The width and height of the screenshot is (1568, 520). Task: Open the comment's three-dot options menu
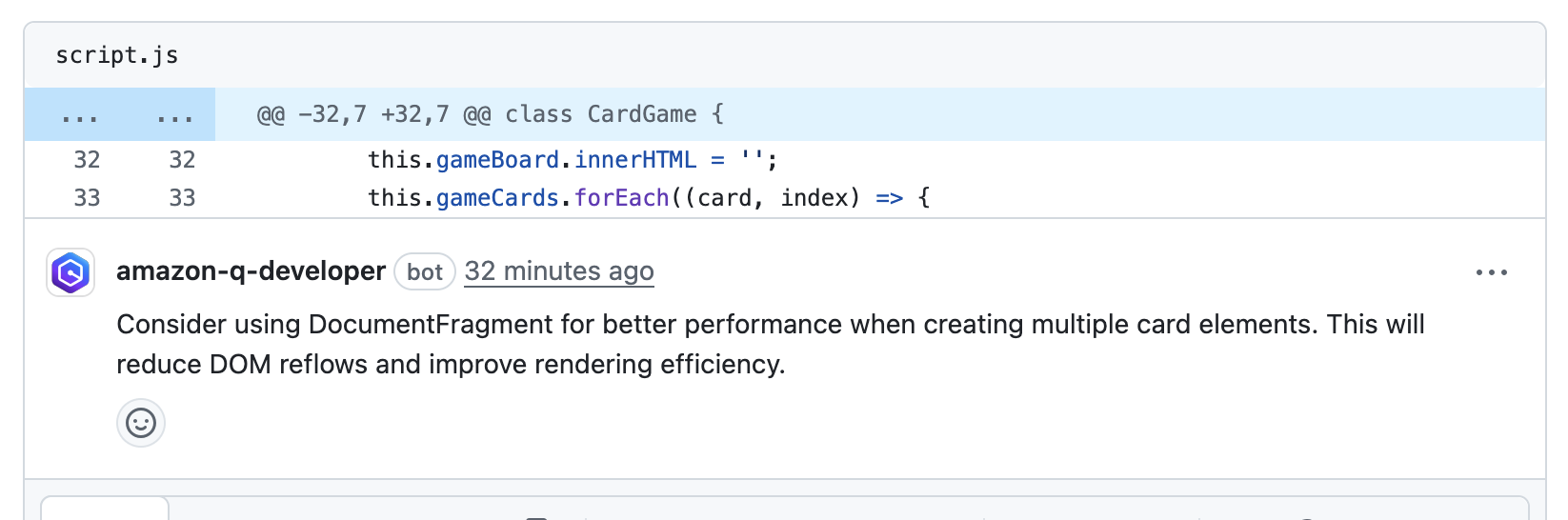[x=1491, y=272]
